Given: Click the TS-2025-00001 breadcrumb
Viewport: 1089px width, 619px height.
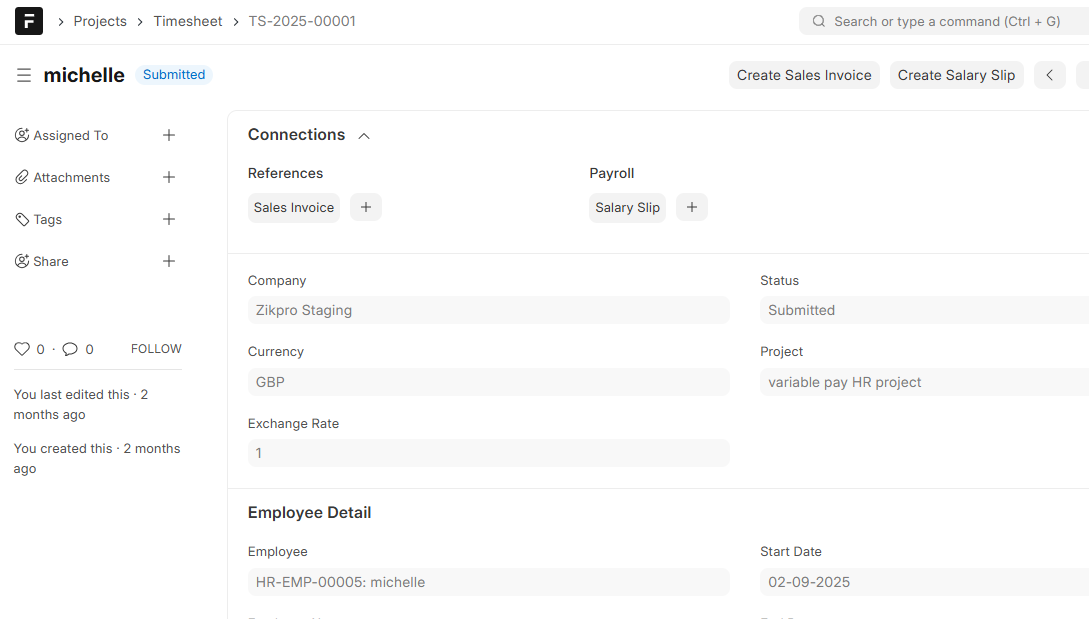Looking at the screenshot, I should pyautogui.click(x=302, y=22).
